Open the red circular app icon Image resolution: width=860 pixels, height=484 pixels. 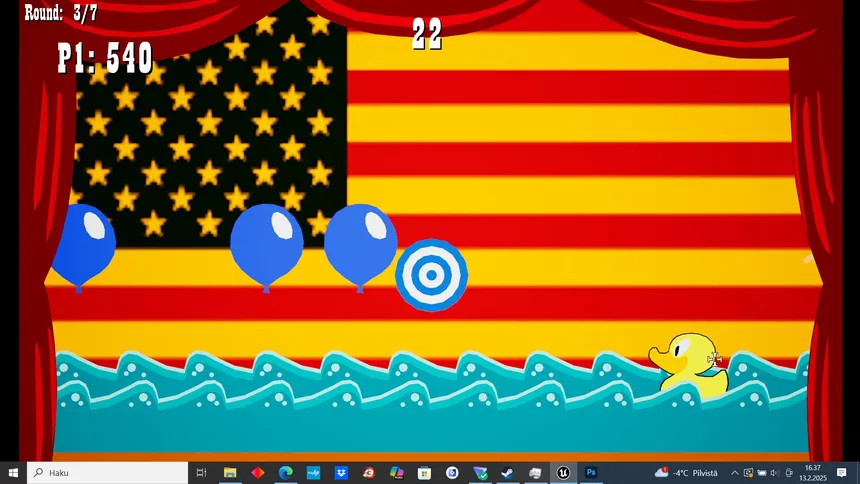(x=369, y=472)
